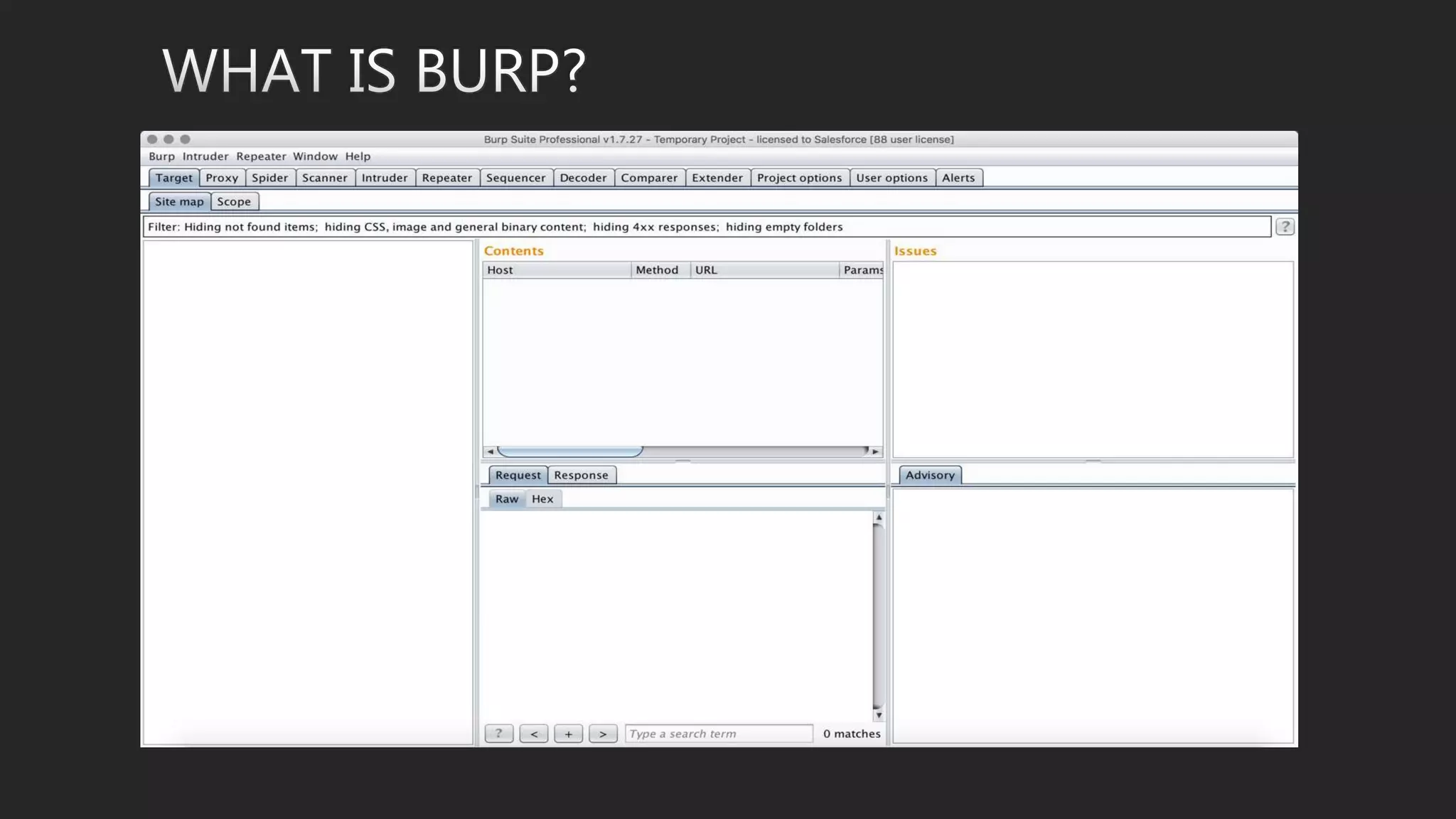1456x819 pixels.
Task: Show the Response tab
Action: [x=581, y=475]
